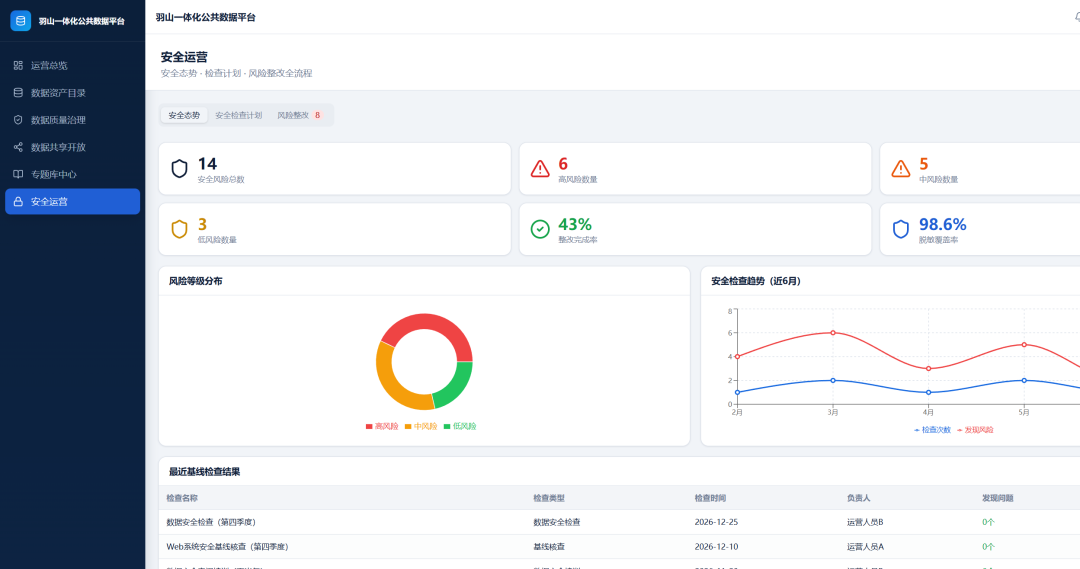Select 安全运营 lock icon item
This screenshot has width=1080, height=569.
[x=19, y=201]
